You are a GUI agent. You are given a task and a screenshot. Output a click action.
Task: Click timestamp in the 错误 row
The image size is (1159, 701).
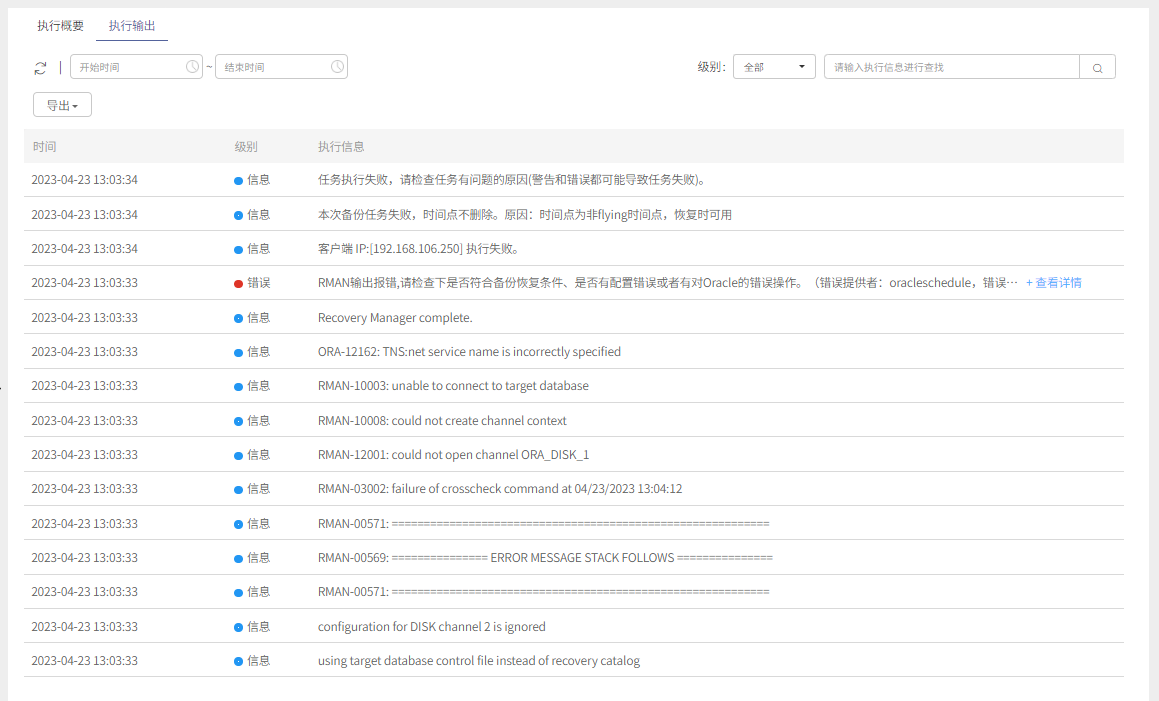click(x=84, y=283)
